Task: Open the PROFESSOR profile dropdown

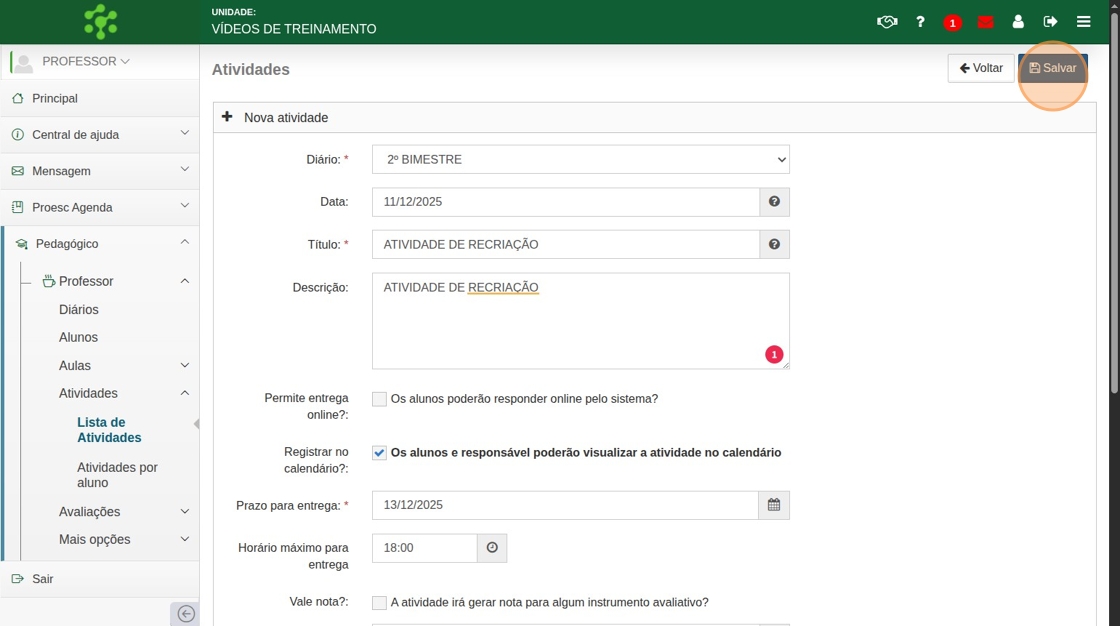Action: coord(86,61)
